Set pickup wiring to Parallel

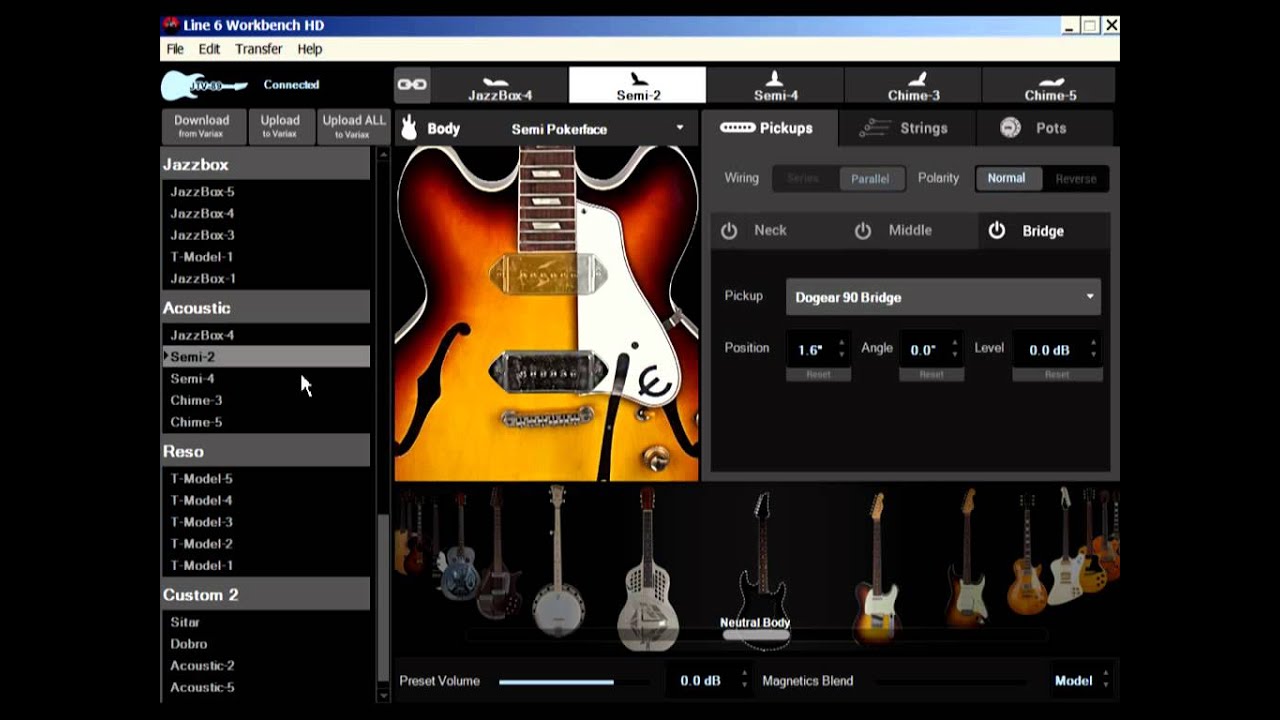870,178
